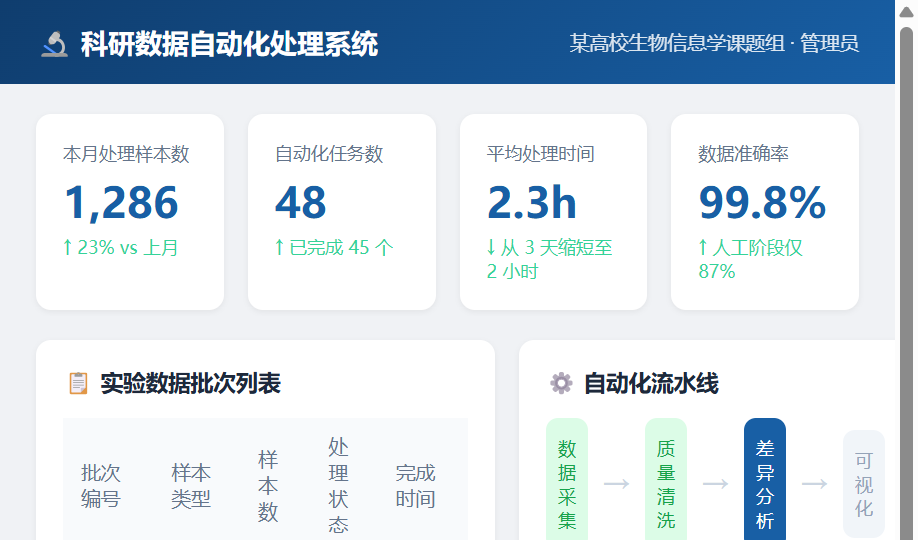The width and height of the screenshot is (918, 540).
Task: Click the 样本类型 column header
Action: (x=191, y=486)
